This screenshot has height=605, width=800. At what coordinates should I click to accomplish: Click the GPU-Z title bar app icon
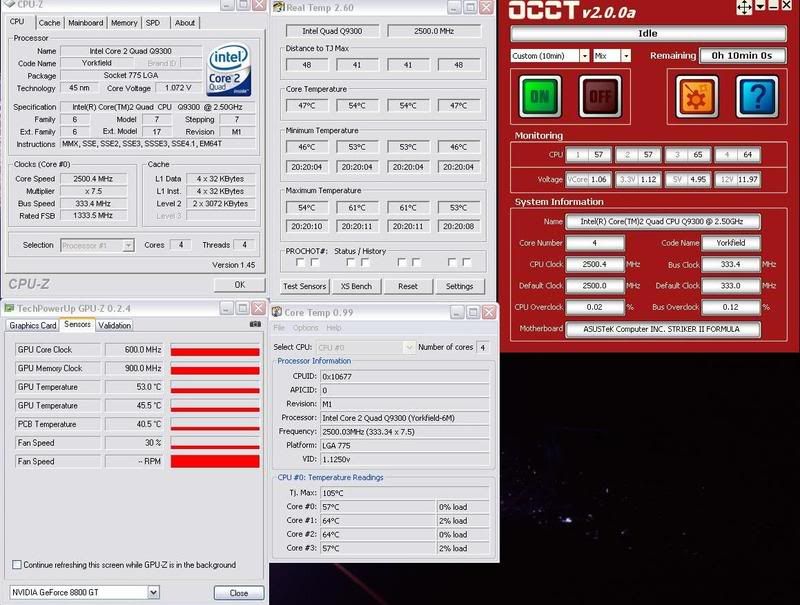pyautogui.click(x=9, y=308)
